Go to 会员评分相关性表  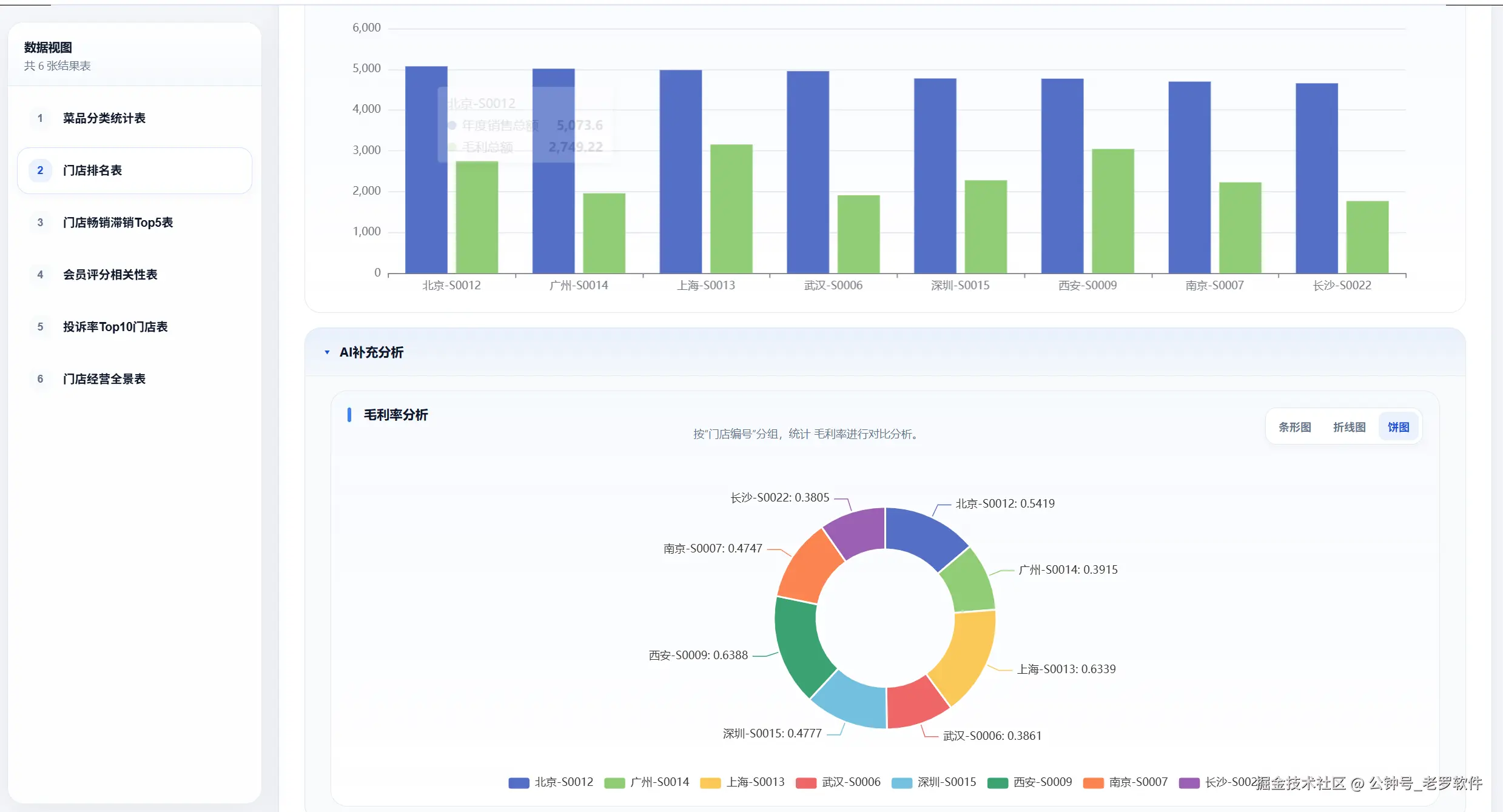(x=135, y=275)
